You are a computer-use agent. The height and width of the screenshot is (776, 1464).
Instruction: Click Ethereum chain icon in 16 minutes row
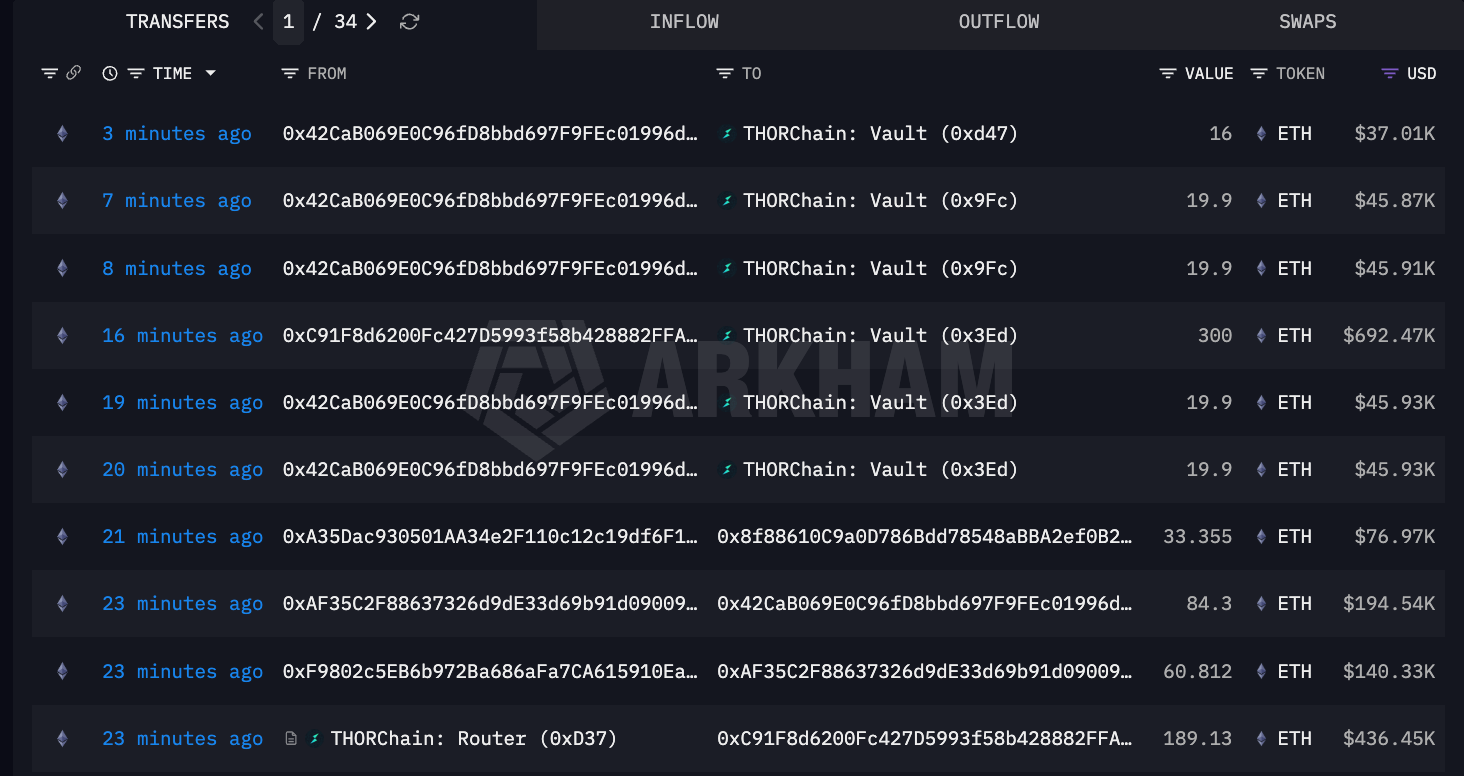[x=62, y=336]
